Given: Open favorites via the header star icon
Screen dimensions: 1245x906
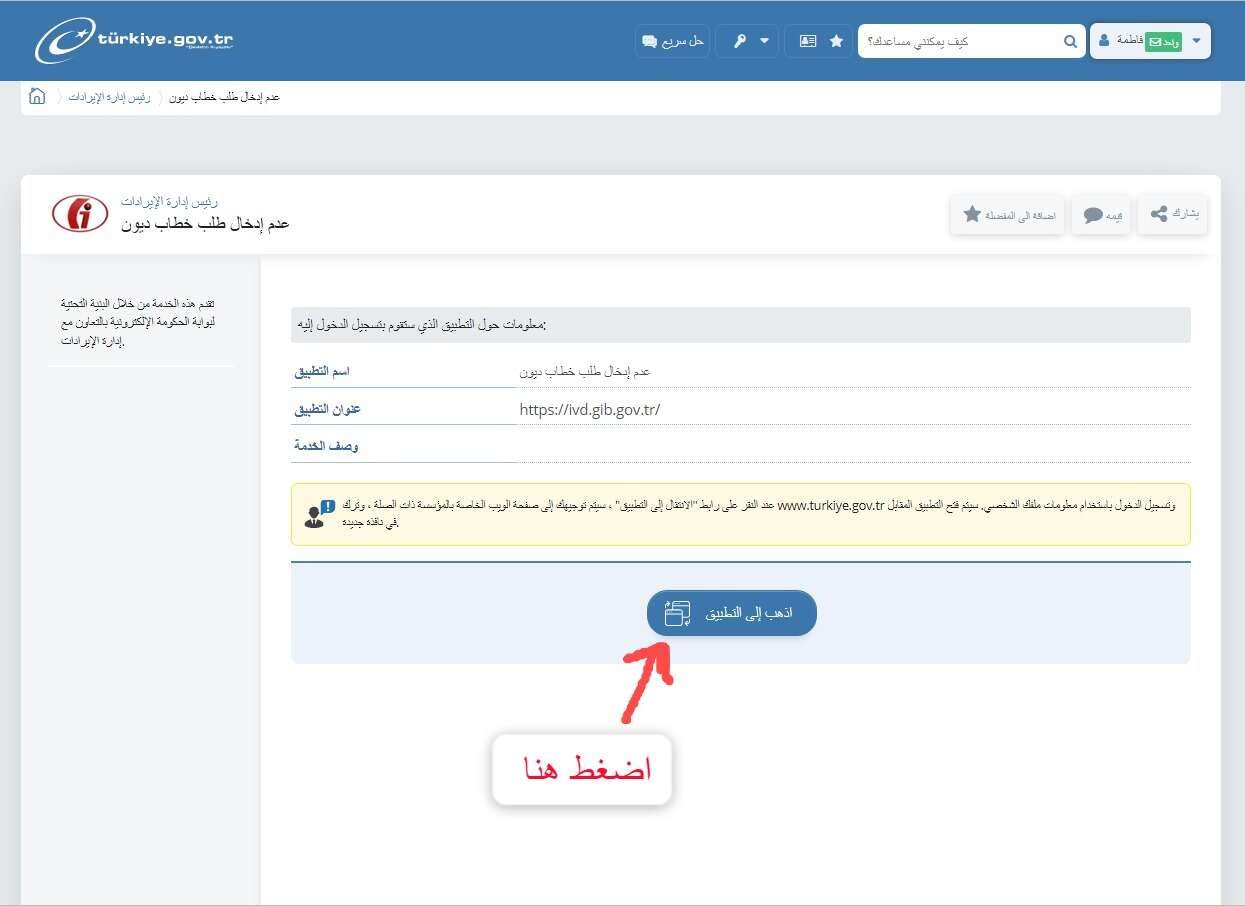Looking at the screenshot, I should tap(836, 41).
